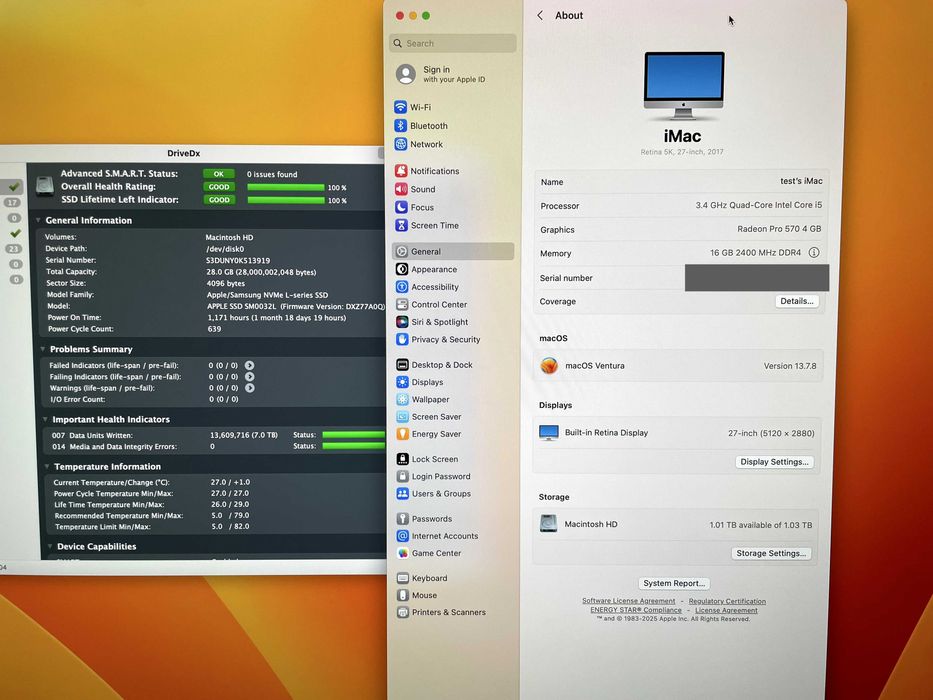The width and height of the screenshot is (933, 700).
Task: Open Users & Groups settings
Action: pos(433,493)
